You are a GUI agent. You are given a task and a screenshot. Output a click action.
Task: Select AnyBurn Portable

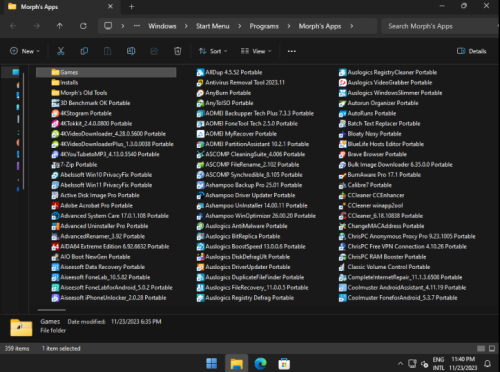pos(224,93)
